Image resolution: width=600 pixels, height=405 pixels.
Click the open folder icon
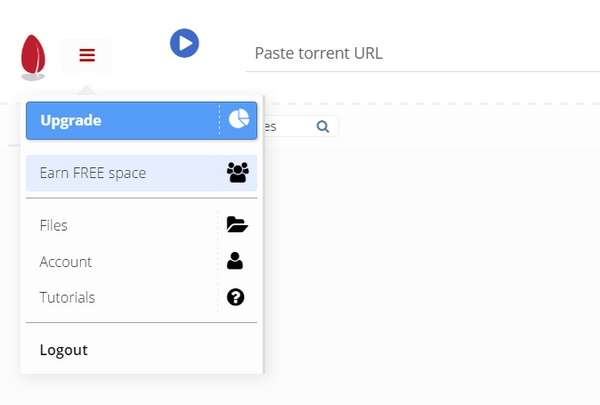[x=237, y=224]
